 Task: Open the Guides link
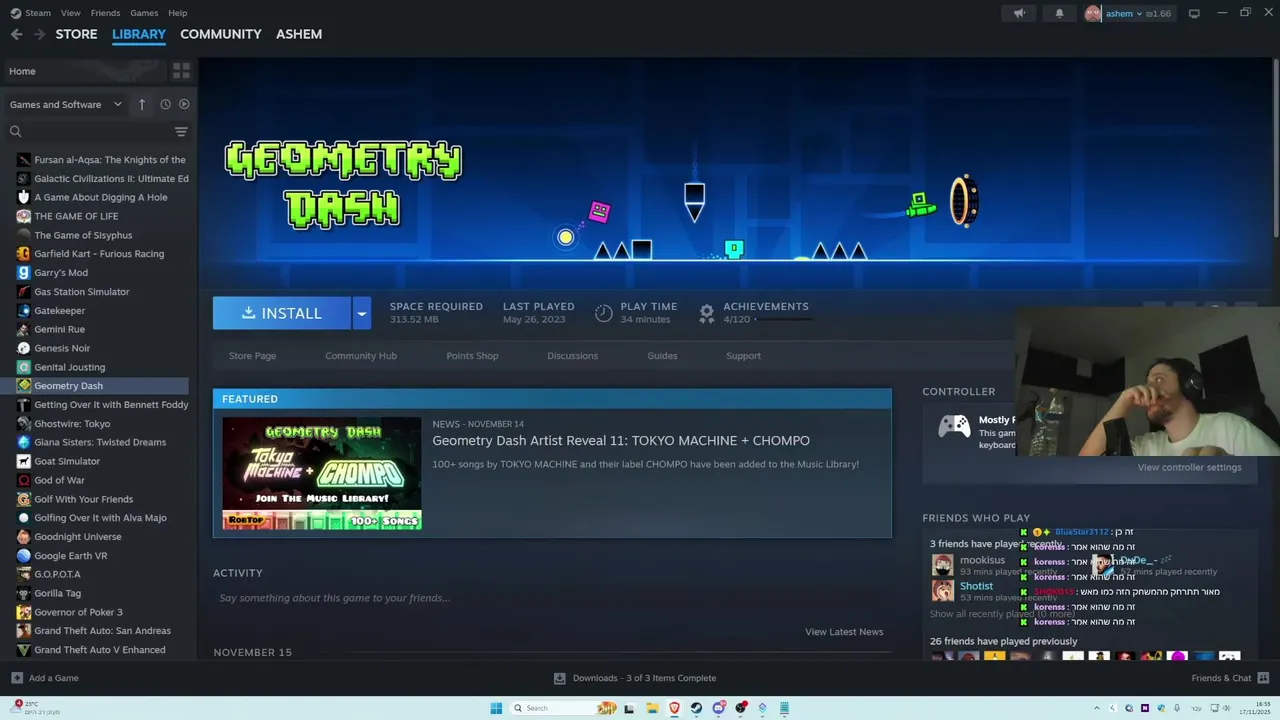[x=662, y=356]
